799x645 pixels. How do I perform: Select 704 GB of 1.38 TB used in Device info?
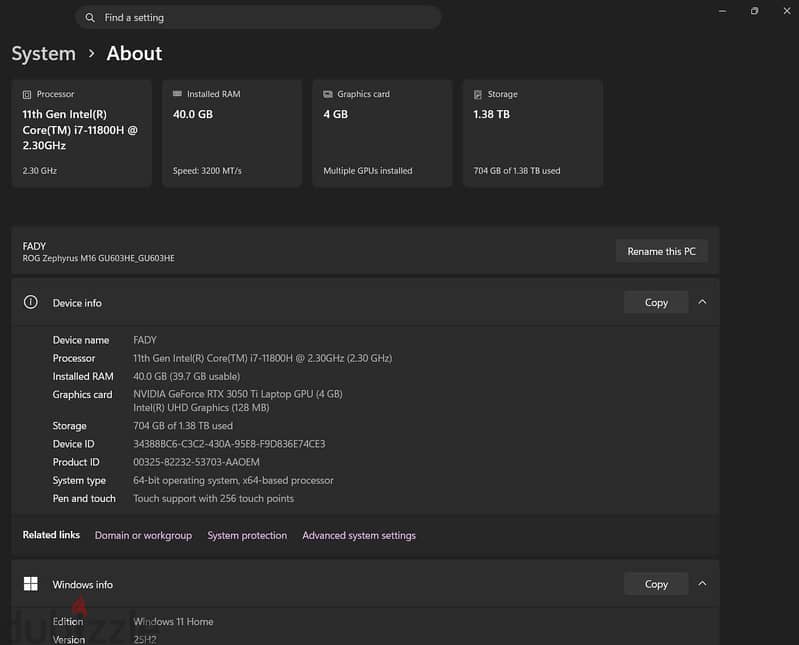pyautogui.click(x=182, y=426)
